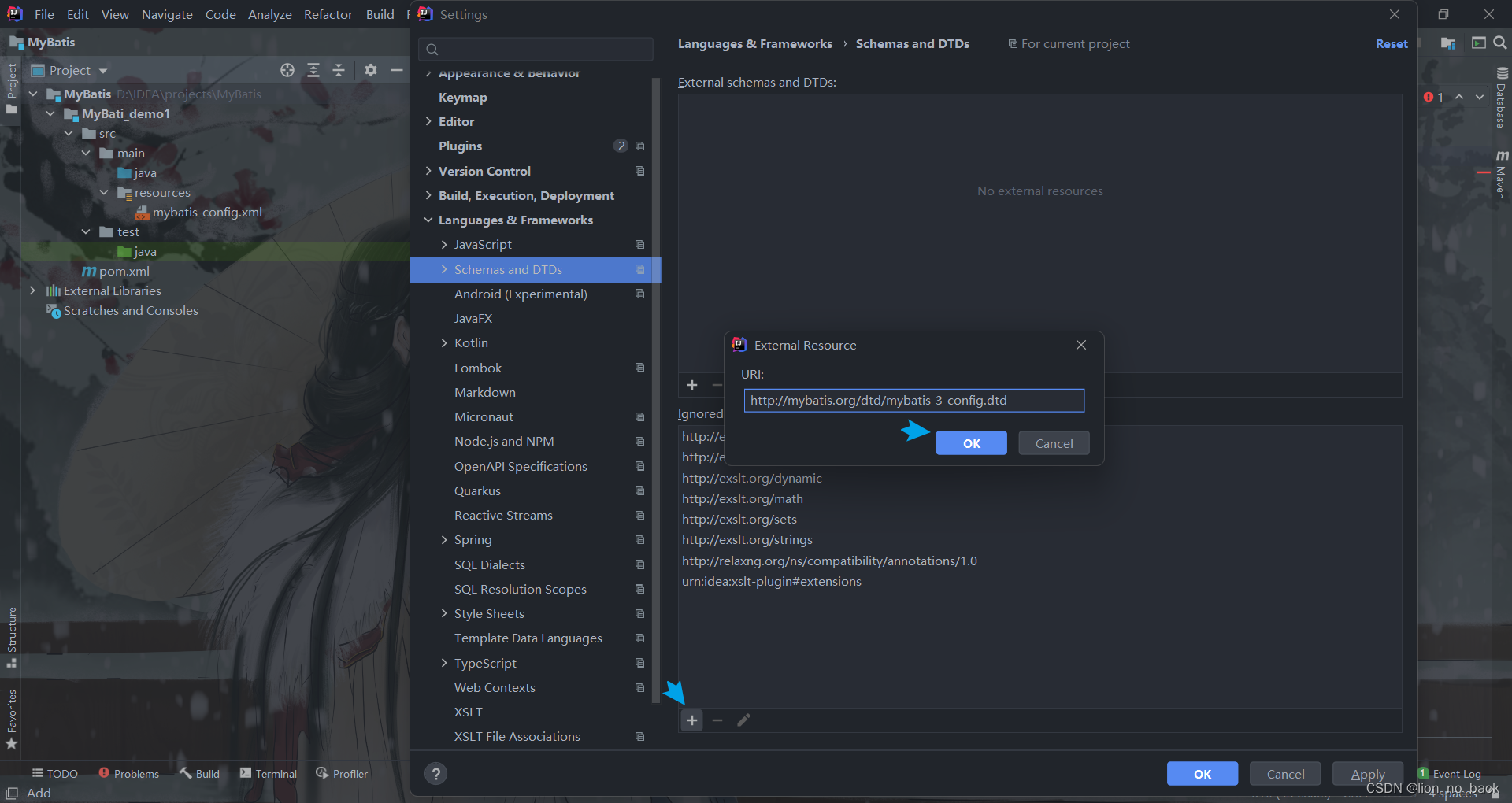Breadcrumb: go to Languages & Frameworks
Screen dimensions: 1512x803
click(x=755, y=44)
